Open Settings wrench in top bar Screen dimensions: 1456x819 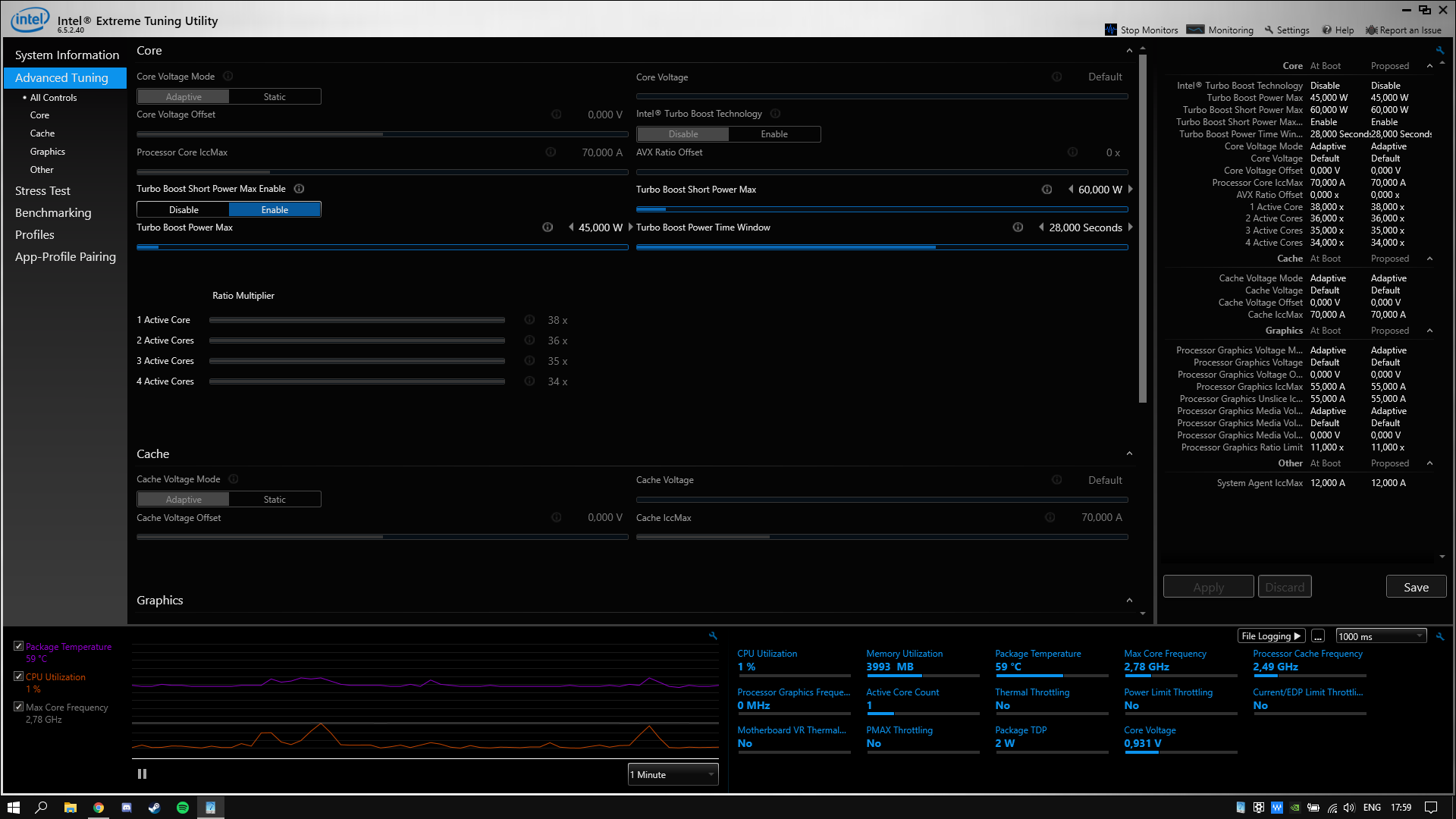[1269, 30]
